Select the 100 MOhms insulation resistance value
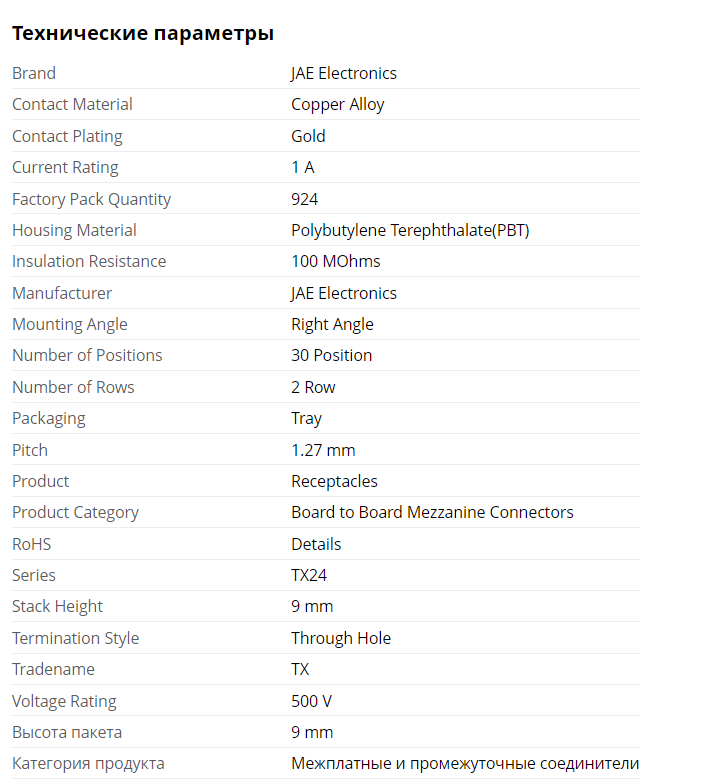711x782 pixels. tap(335, 261)
